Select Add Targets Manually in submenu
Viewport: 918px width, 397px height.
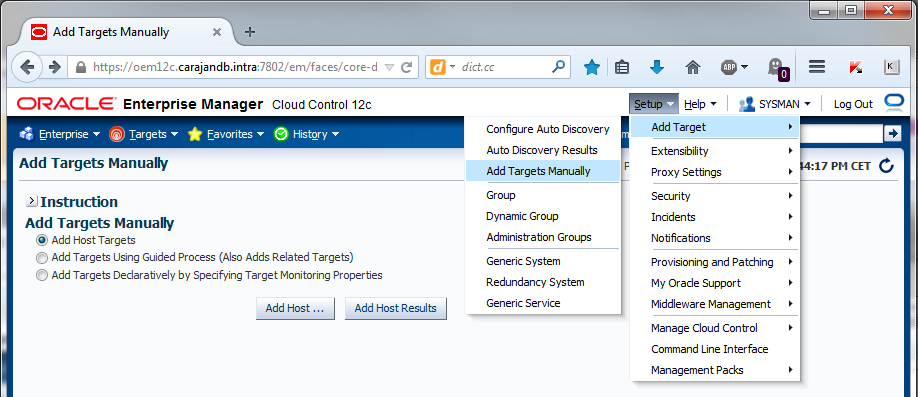pyautogui.click(x=543, y=171)
